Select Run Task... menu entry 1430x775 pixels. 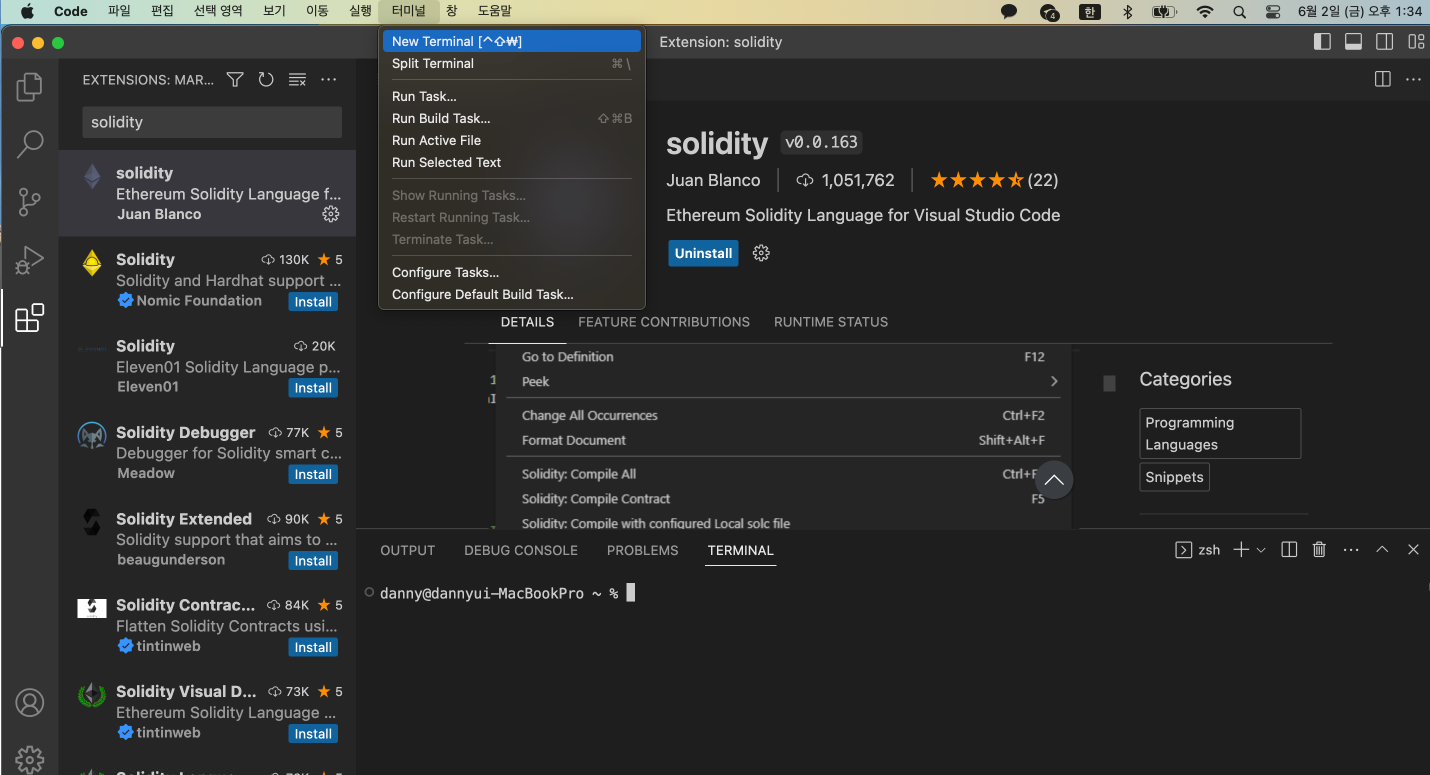click(512, 96)
